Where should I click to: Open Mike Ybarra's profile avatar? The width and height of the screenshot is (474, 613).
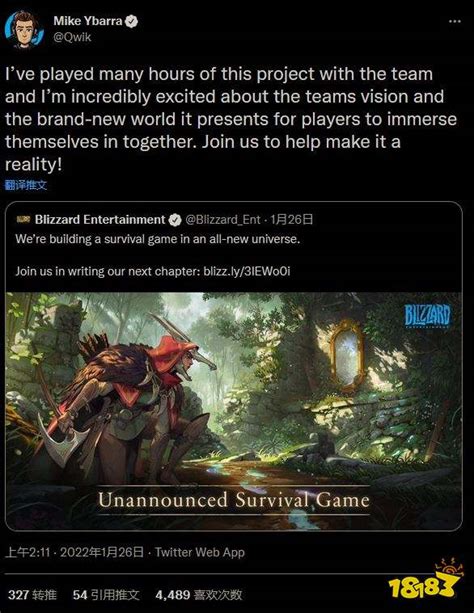coord(24,30)
